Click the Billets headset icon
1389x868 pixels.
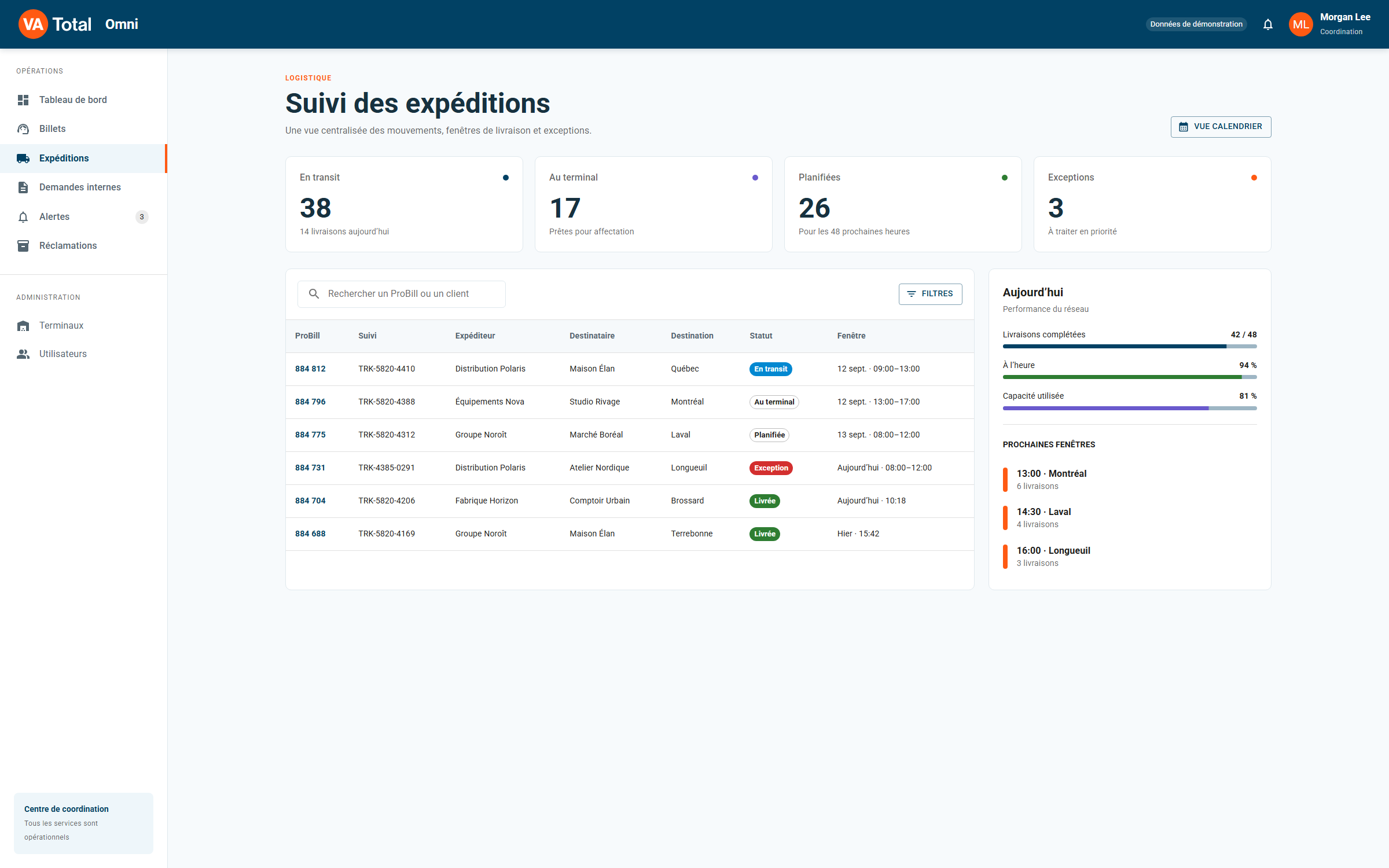(x=23, y=129)
